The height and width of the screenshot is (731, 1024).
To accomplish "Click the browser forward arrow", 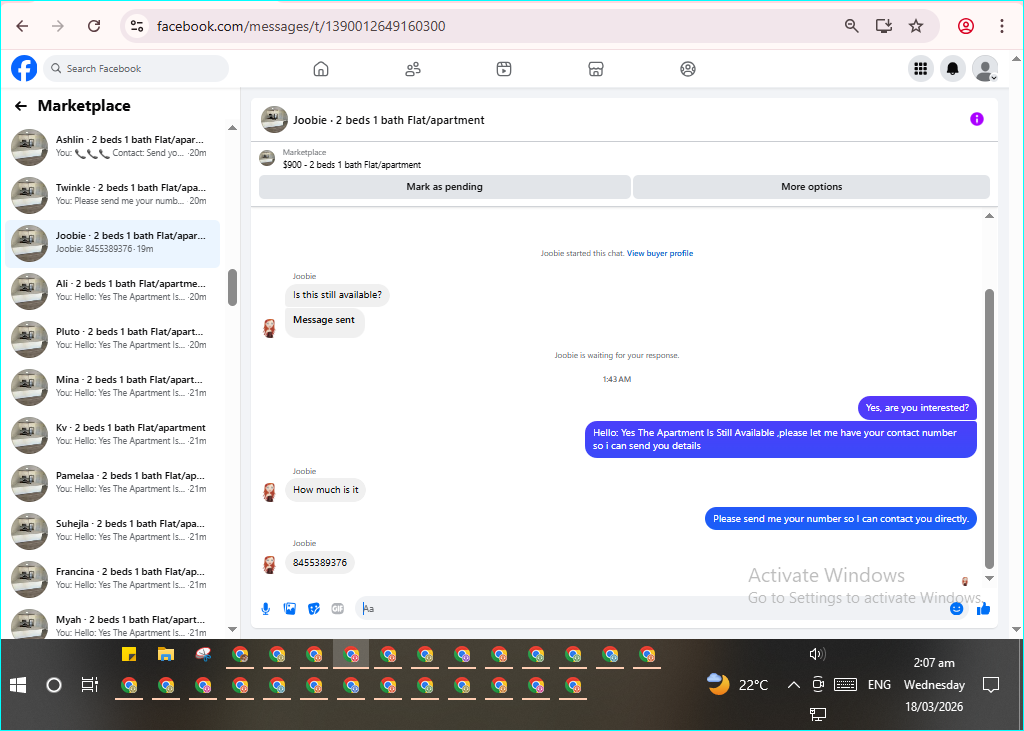I will (58, 26).
